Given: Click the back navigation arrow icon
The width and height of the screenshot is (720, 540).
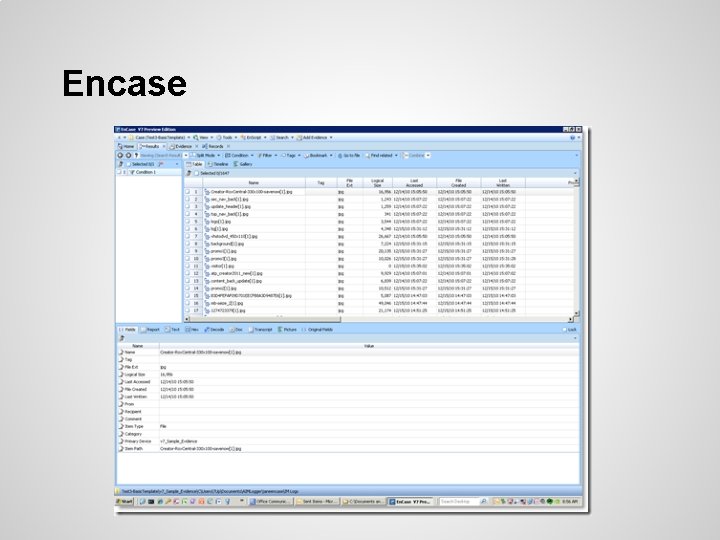Looking at the screenshot, I should pyautogui.click(x=120, y=156).
